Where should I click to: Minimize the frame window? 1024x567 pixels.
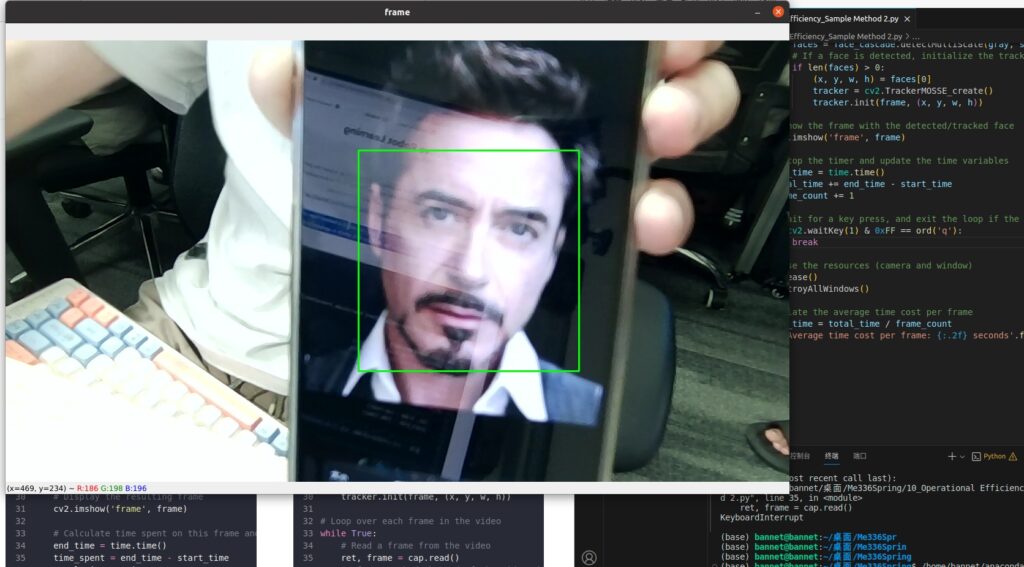click(758, 12)
